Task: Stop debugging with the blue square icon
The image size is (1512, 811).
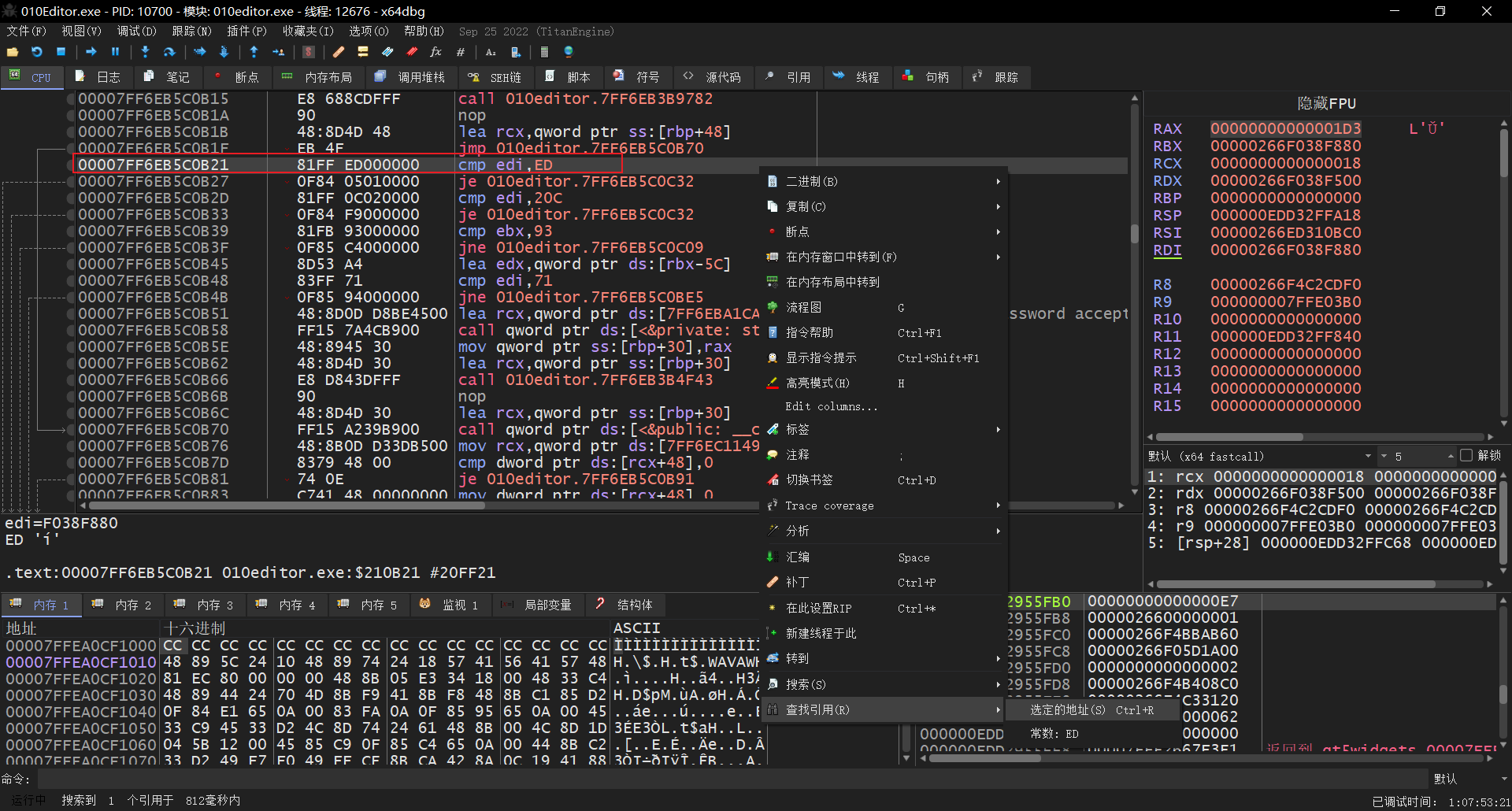Action: [x=61, y=52]
